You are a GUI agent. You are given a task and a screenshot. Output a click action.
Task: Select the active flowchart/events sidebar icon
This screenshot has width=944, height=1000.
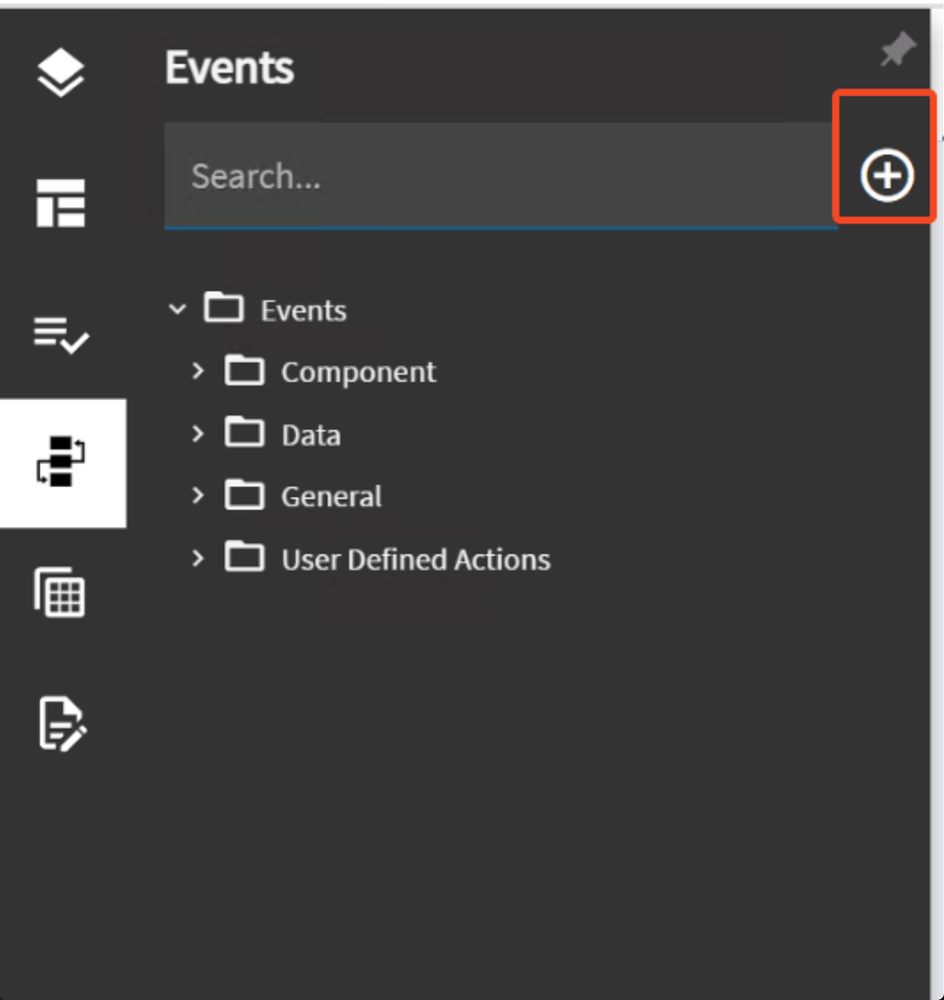pos(60,463)
